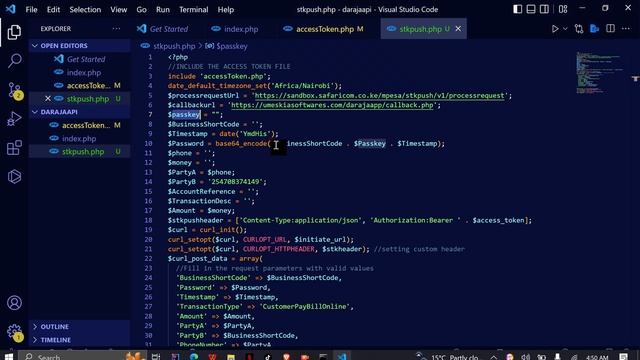Open the File menu
This screenshot has width=640, height=360.
[x=31, y=9]
